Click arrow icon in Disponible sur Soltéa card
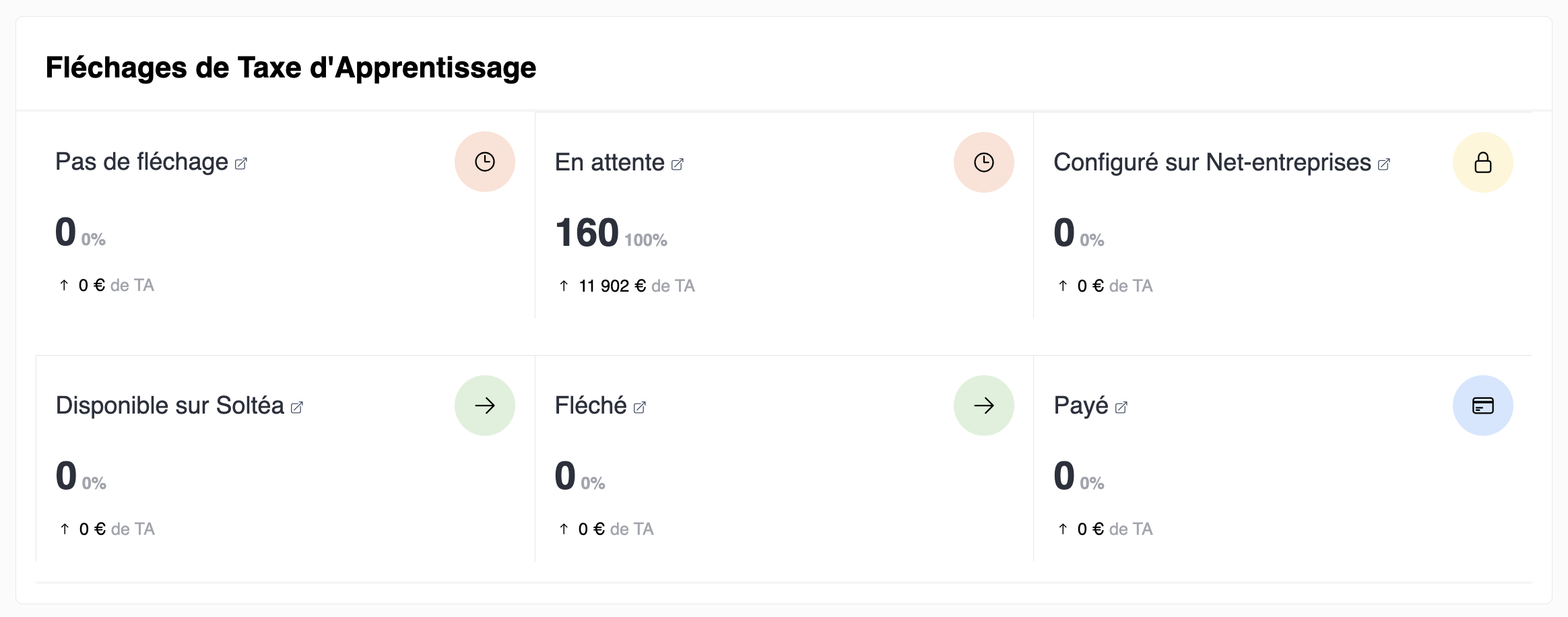The height and width of the screenshot is (617, 1568). [485, 405]
